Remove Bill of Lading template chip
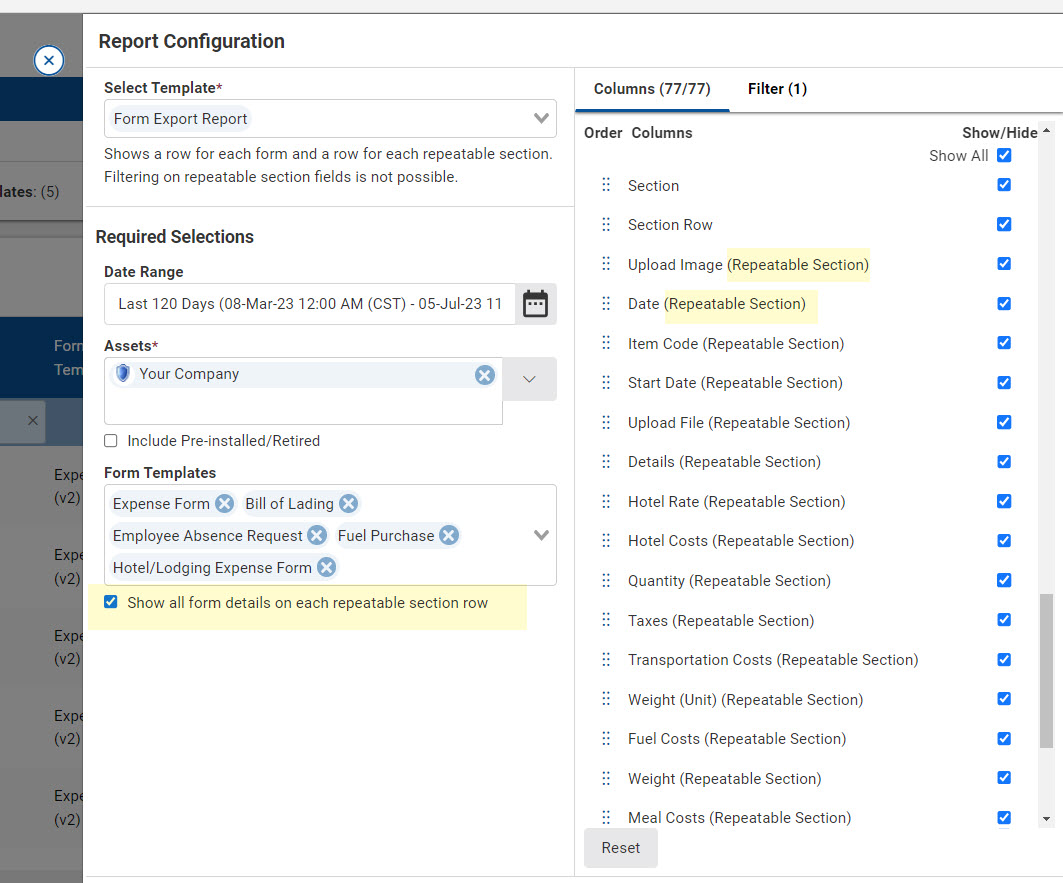The width and height of the screenshot is (1063, 883). pos(348,503)
